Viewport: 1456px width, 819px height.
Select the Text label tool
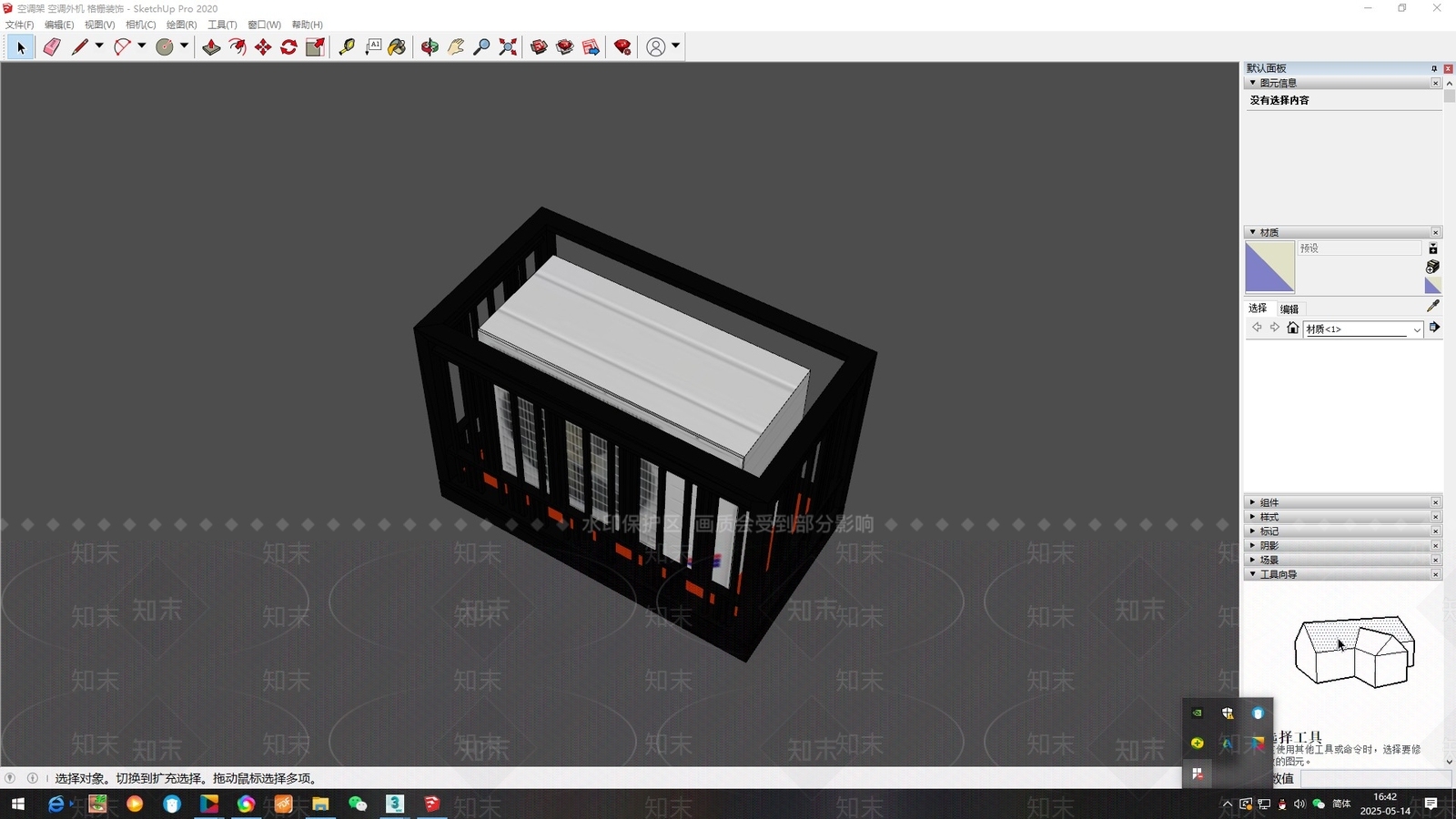point(373,47)
